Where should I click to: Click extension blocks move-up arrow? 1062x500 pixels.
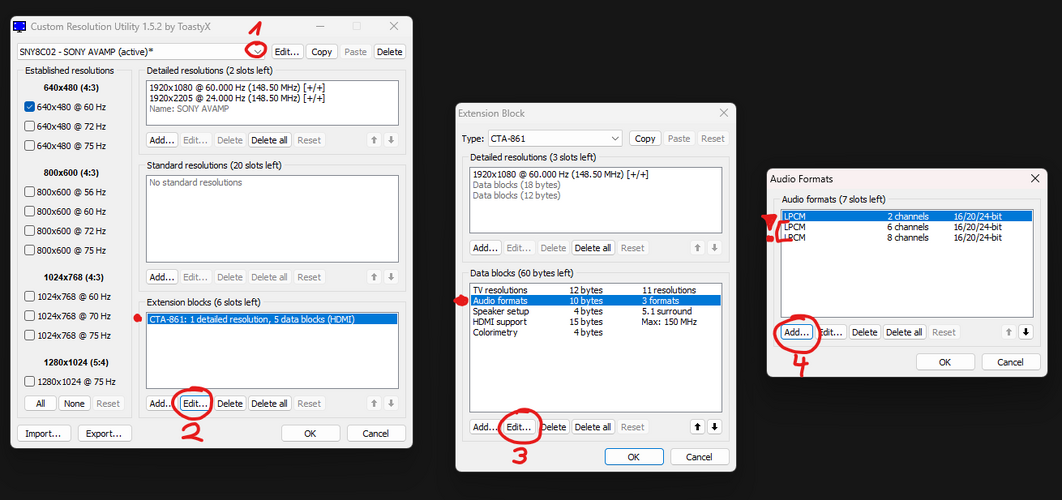(x=374, y=403)
